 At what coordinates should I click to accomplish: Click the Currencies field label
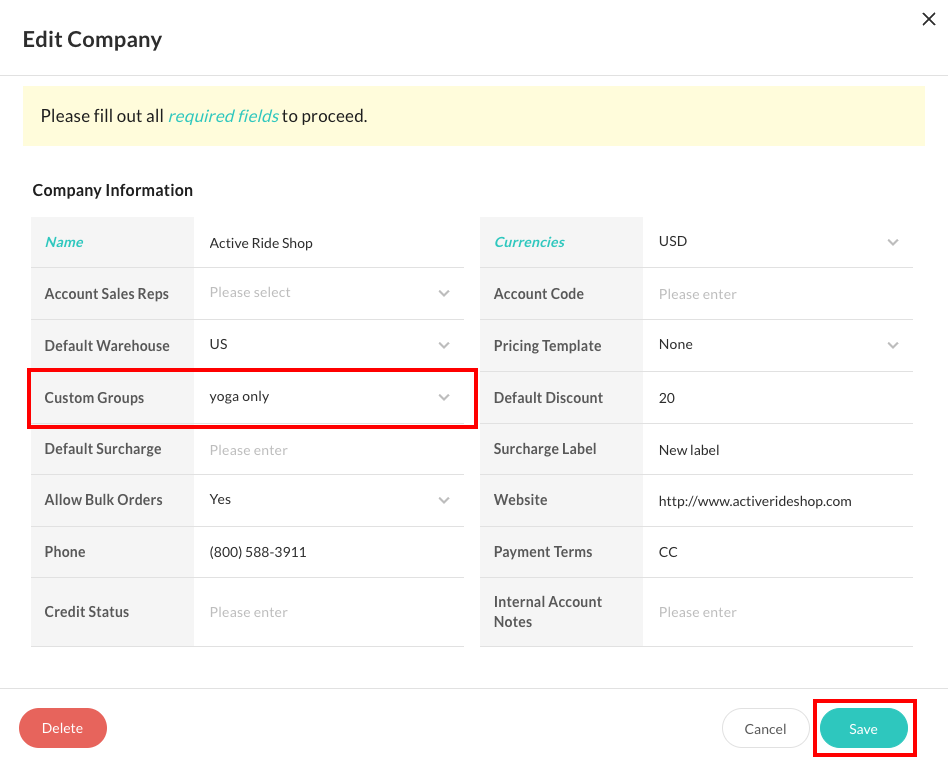[x=529, y=242]
